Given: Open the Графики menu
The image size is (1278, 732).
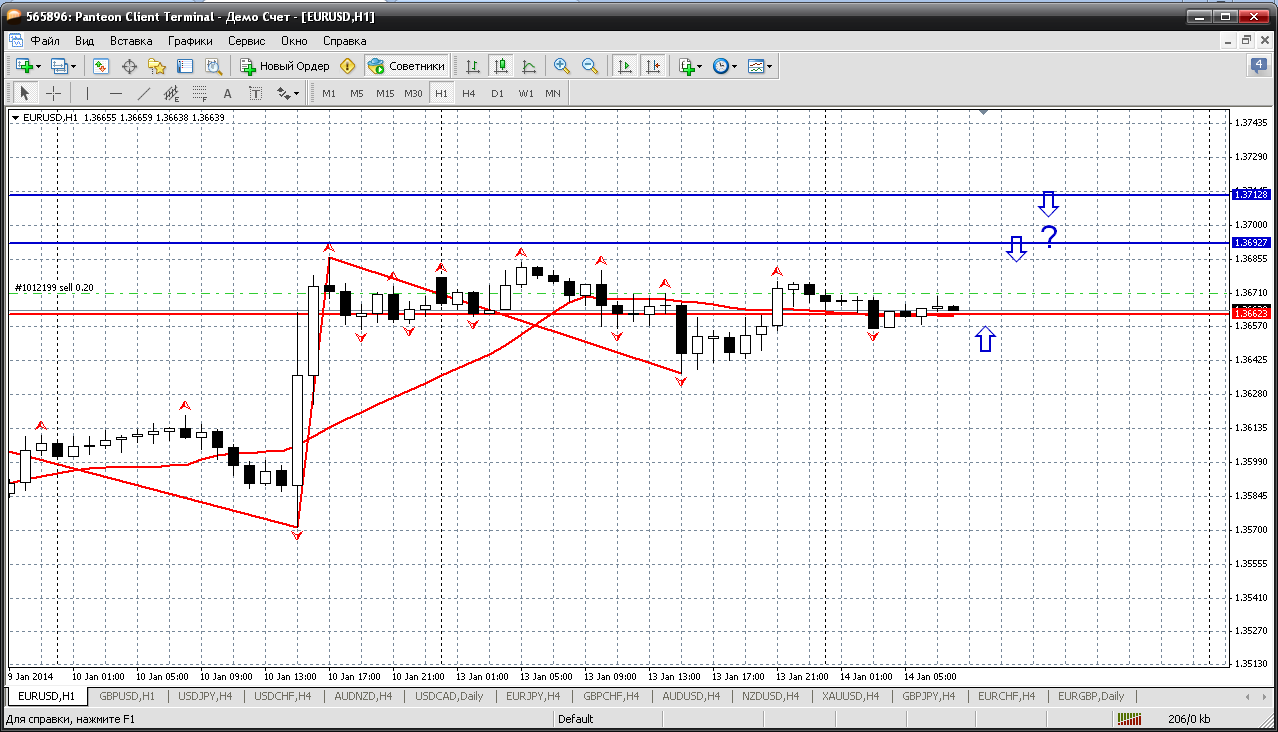Looking at the screenshot, I should tap(190, 41).
